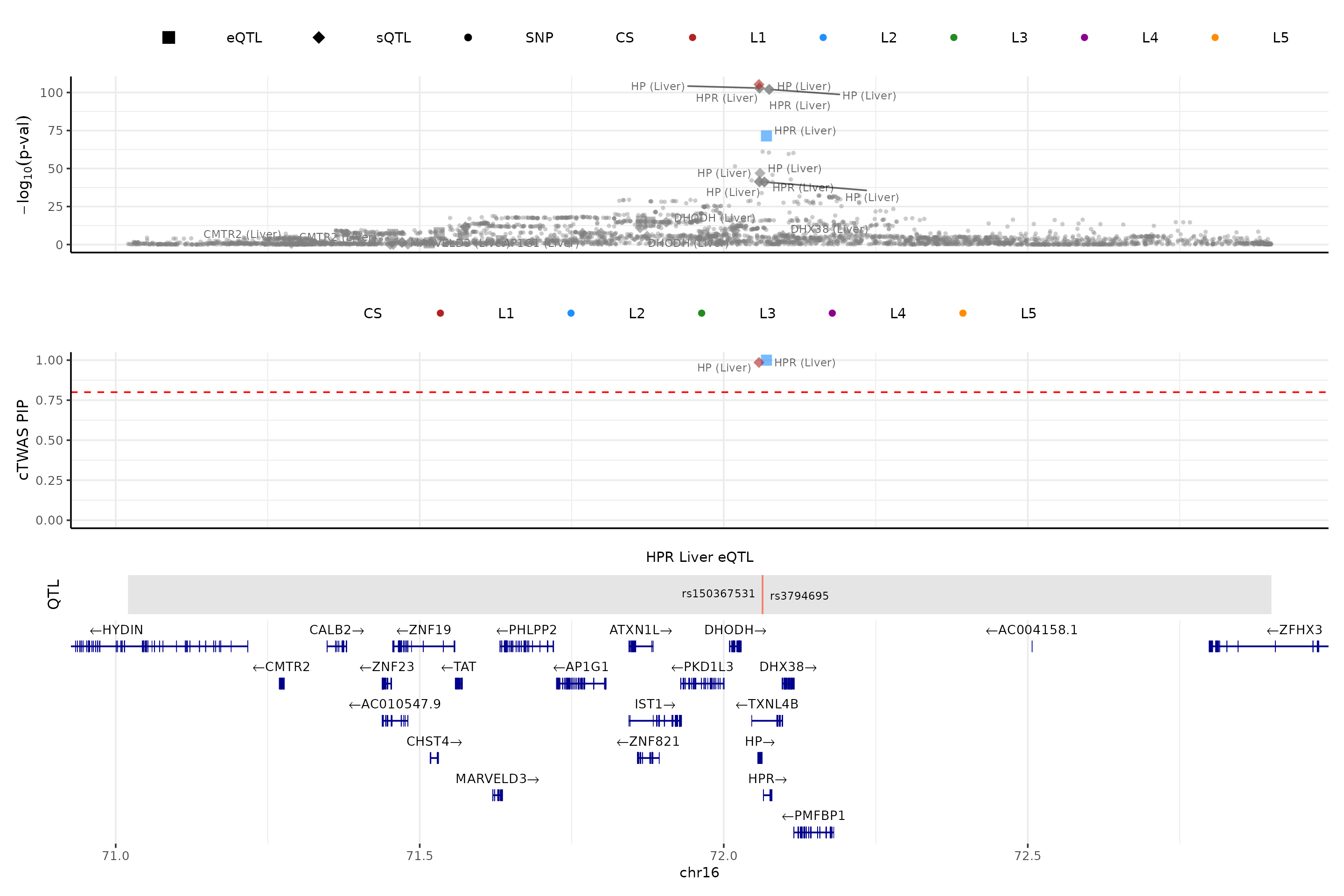Click the 'eQTL' legend label
Image resolution: width=1344 pixels, height=896 pixels.
tap(244, 38)
